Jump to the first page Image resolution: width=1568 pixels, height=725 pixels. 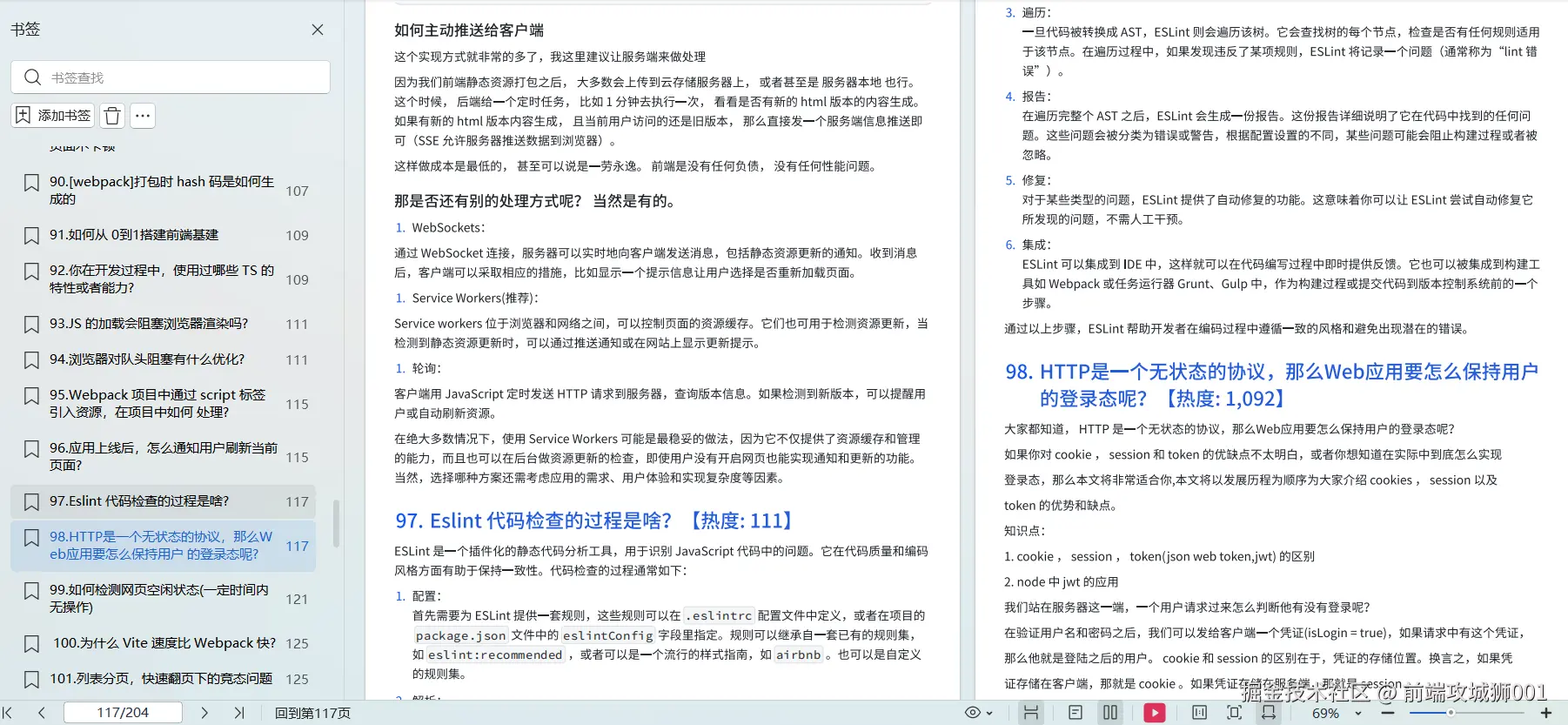tap(8, 713)
